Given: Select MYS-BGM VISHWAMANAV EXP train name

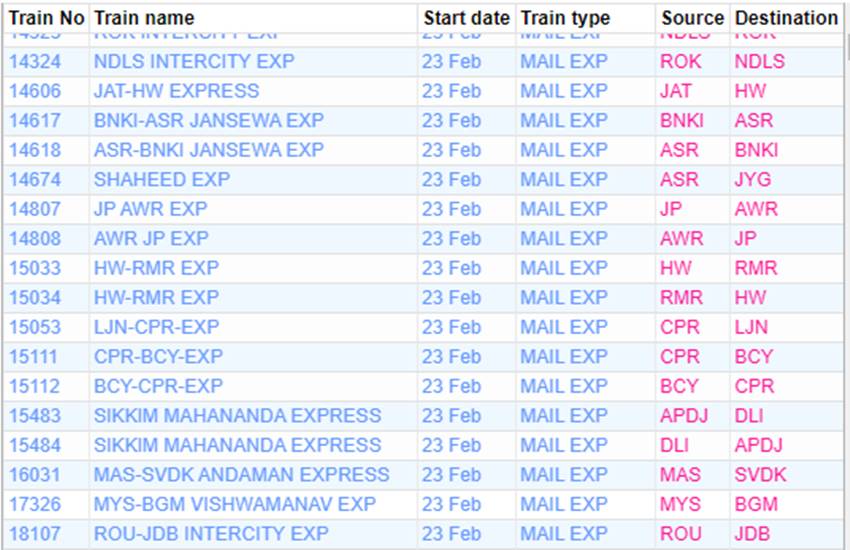Looking at the screenshot, I should coord(235,504).
